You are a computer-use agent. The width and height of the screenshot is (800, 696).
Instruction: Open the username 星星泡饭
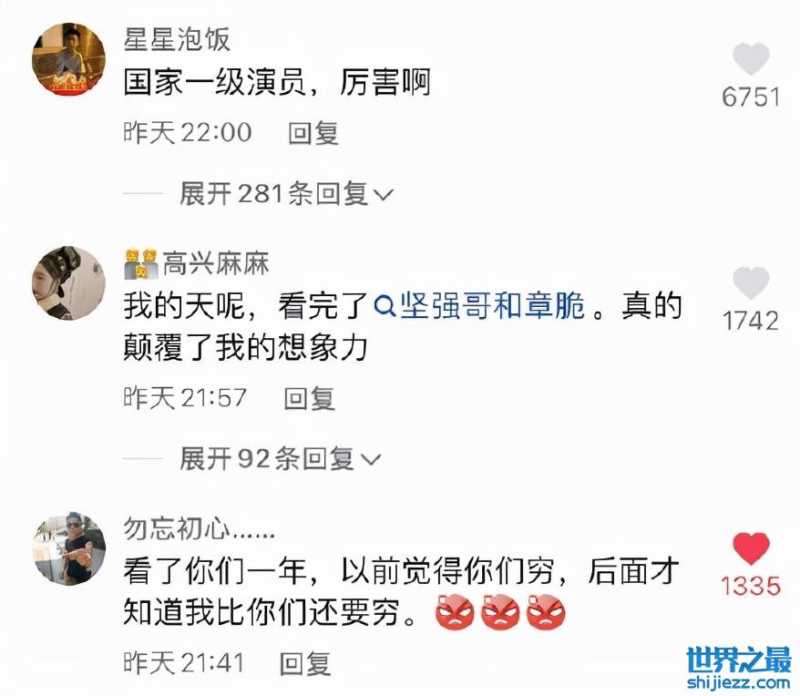coord(177,39)
